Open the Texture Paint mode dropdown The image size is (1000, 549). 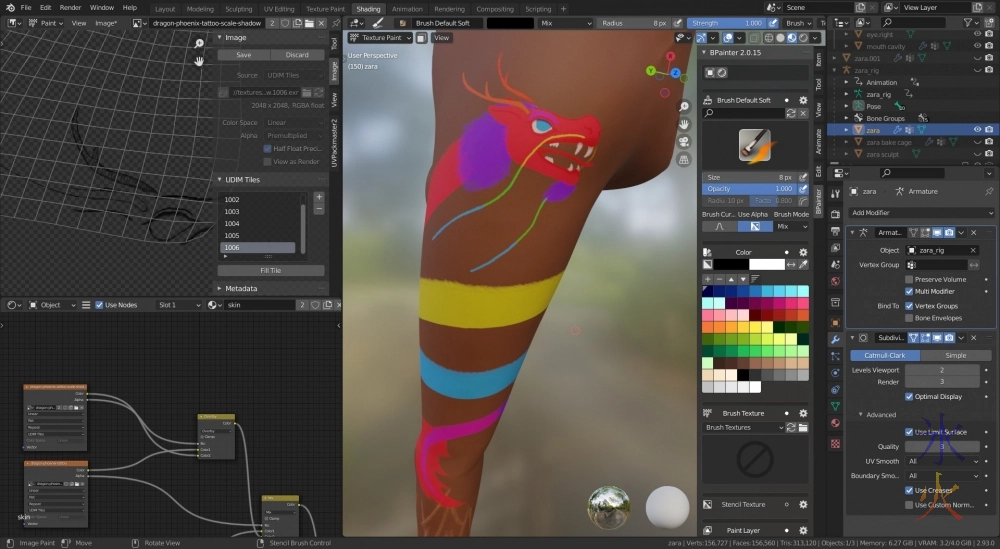pos(380,38)
